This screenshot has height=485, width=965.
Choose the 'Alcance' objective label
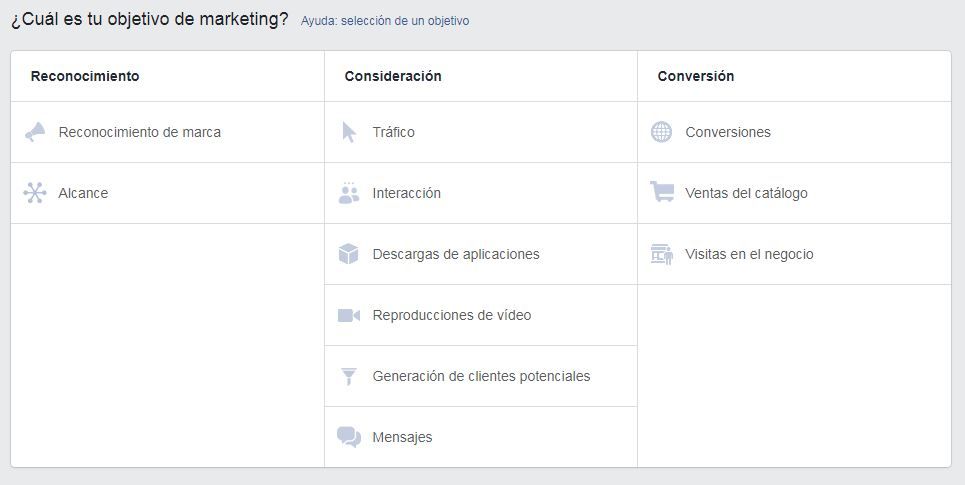pyautogui.click(x=83, y=193)
